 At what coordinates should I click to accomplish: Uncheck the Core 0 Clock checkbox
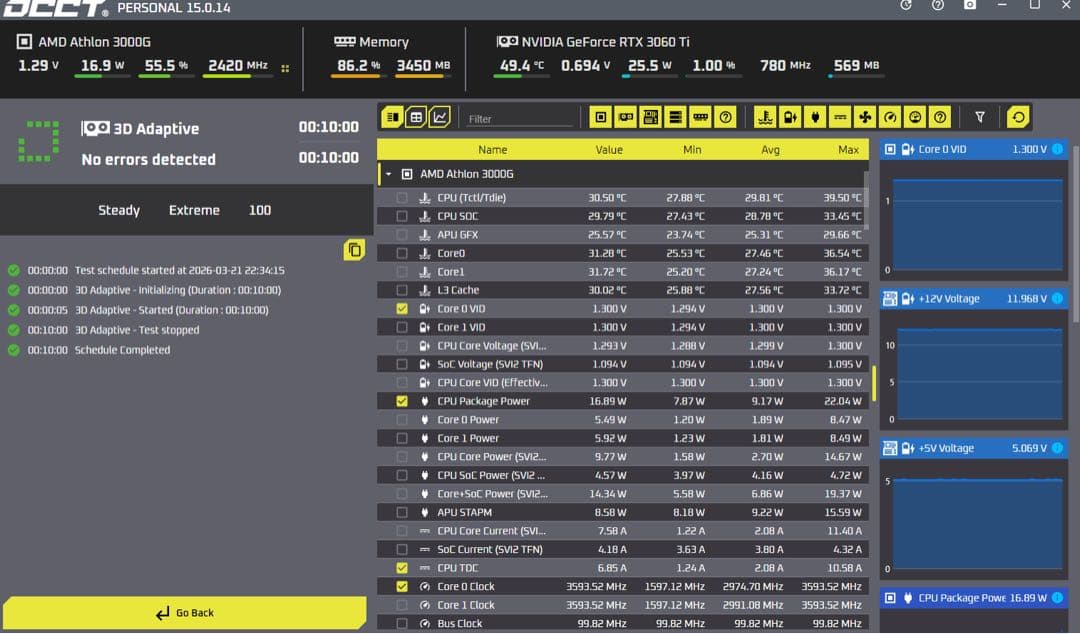point(402,586)
